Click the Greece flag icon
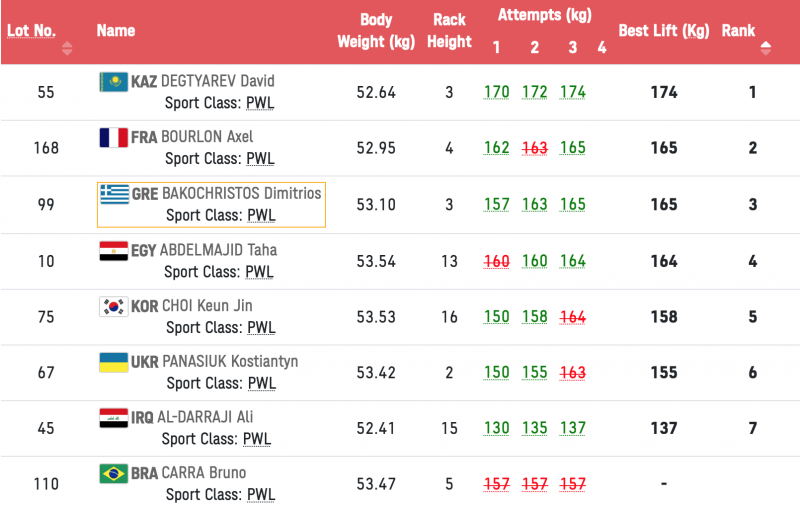Viewport: 800px width, 511px height. click(114, 193)
